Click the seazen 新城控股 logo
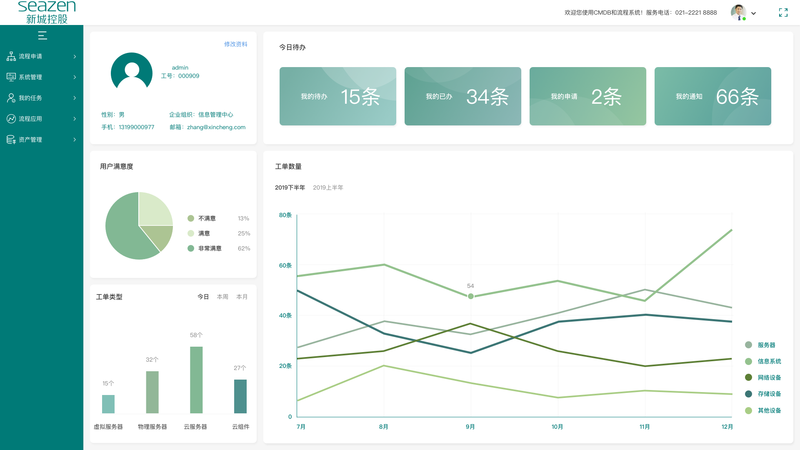This screenshot has height=450, width=800. click(x=46, y=12)
